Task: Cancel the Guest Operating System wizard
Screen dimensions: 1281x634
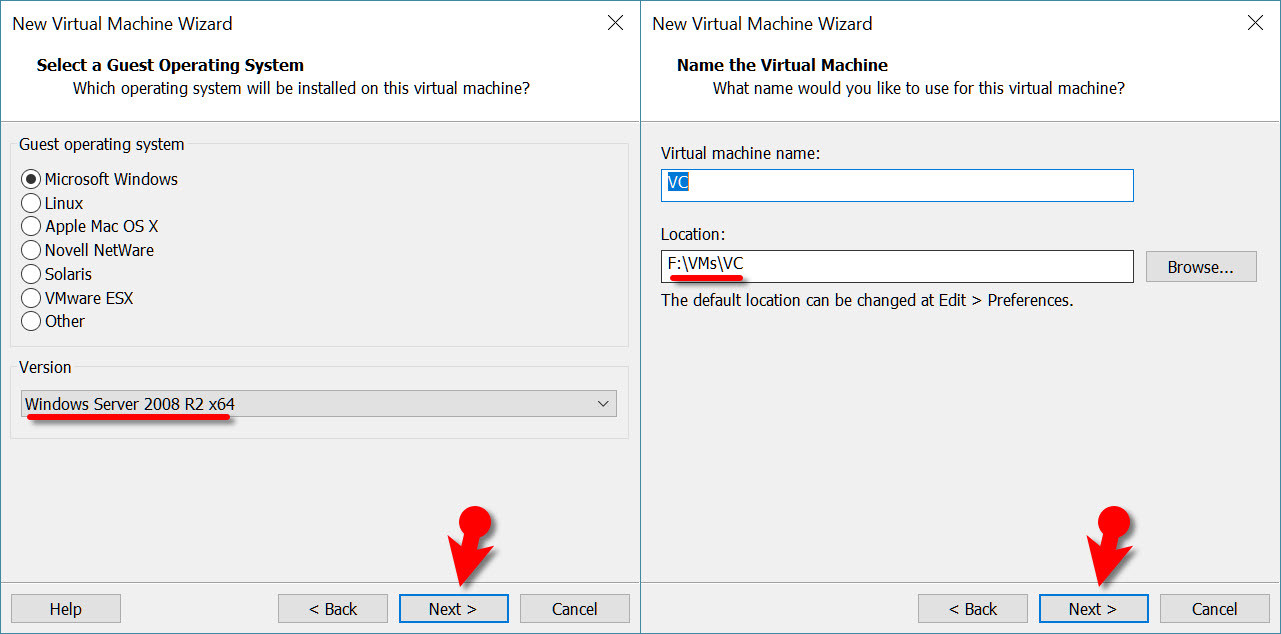Action: 575,609
